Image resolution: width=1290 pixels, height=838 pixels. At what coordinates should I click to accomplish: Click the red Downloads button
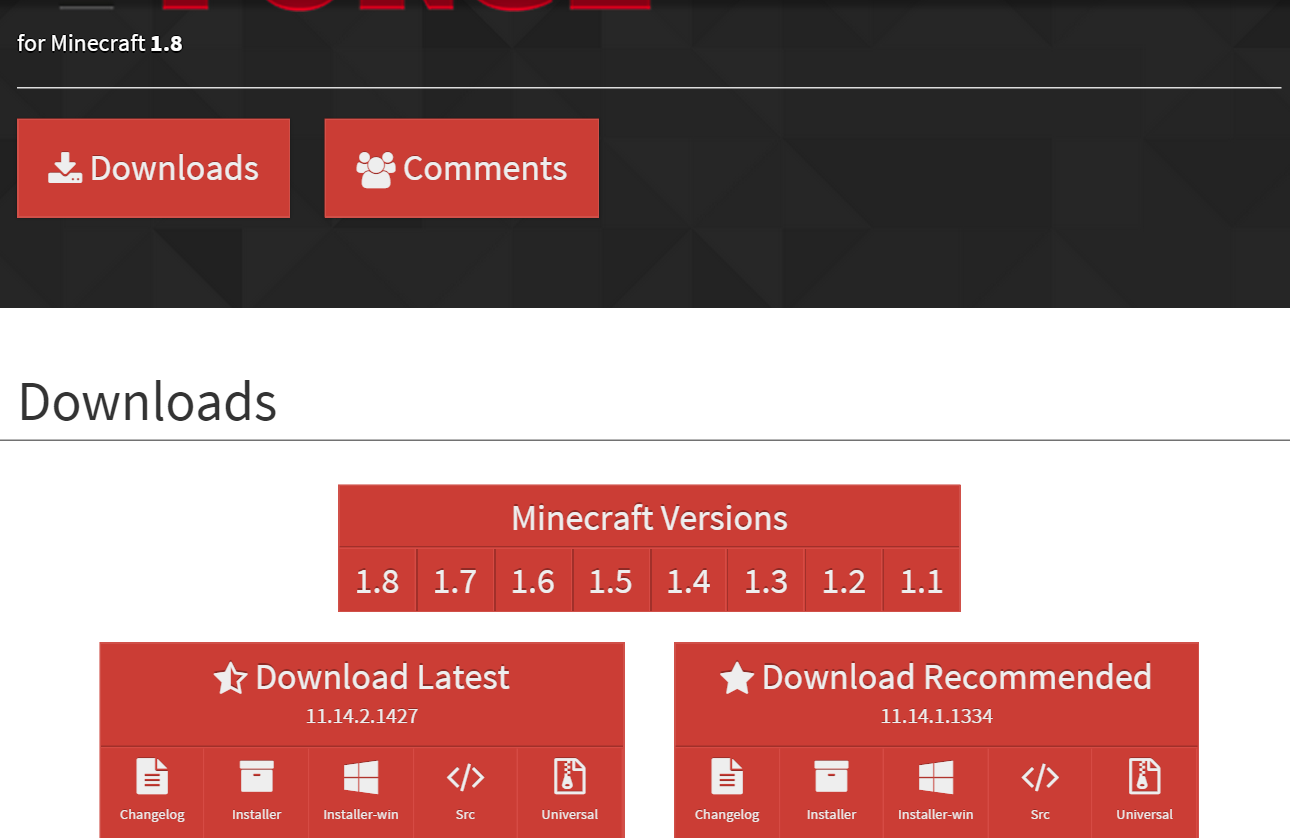pyautogui.click(x=153, y=168)
